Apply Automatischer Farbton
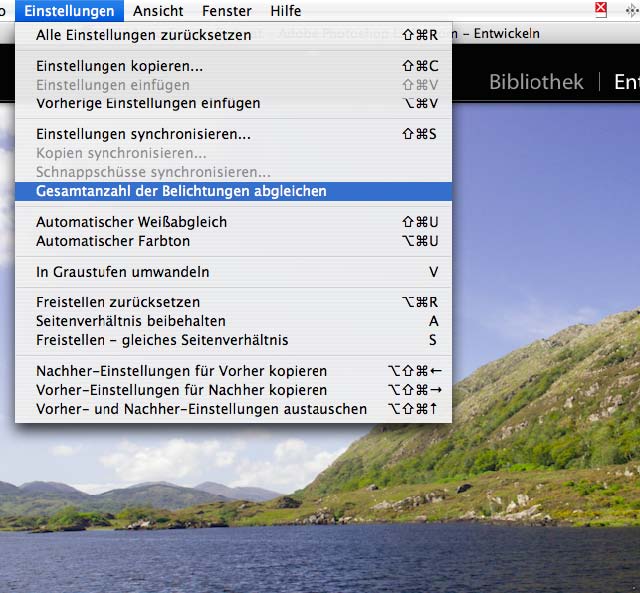640x593 pixels. coord(233,241)
